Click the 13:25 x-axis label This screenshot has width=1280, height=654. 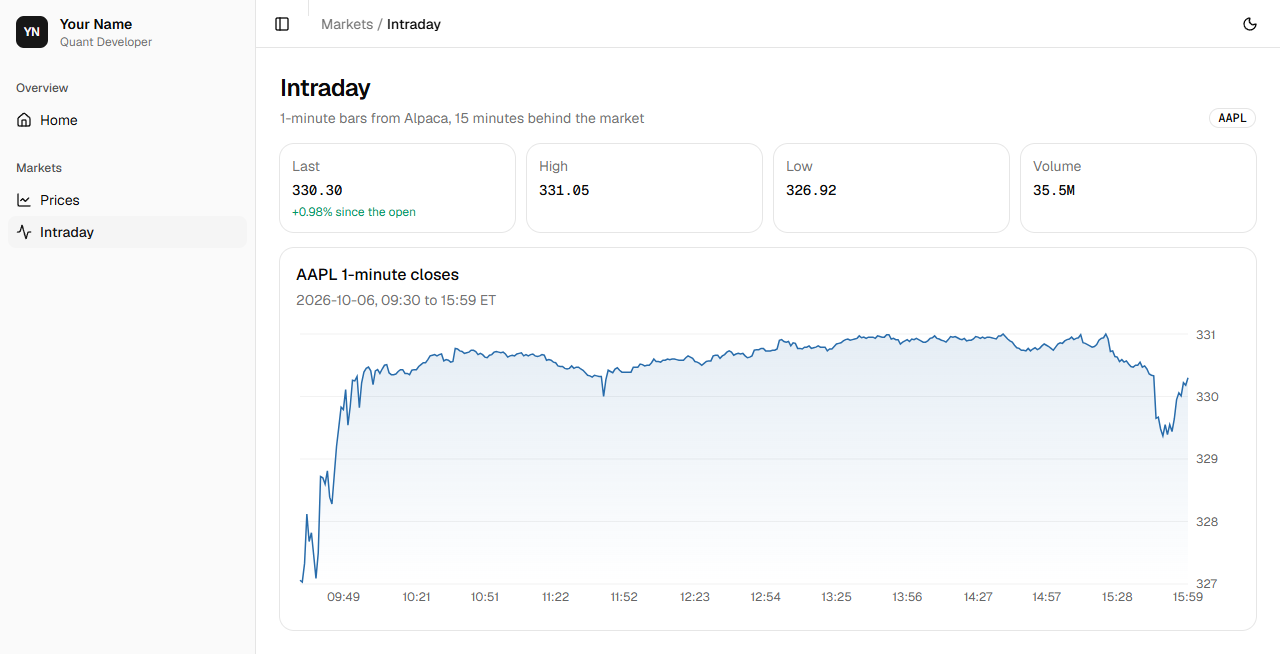coord(837,597)
